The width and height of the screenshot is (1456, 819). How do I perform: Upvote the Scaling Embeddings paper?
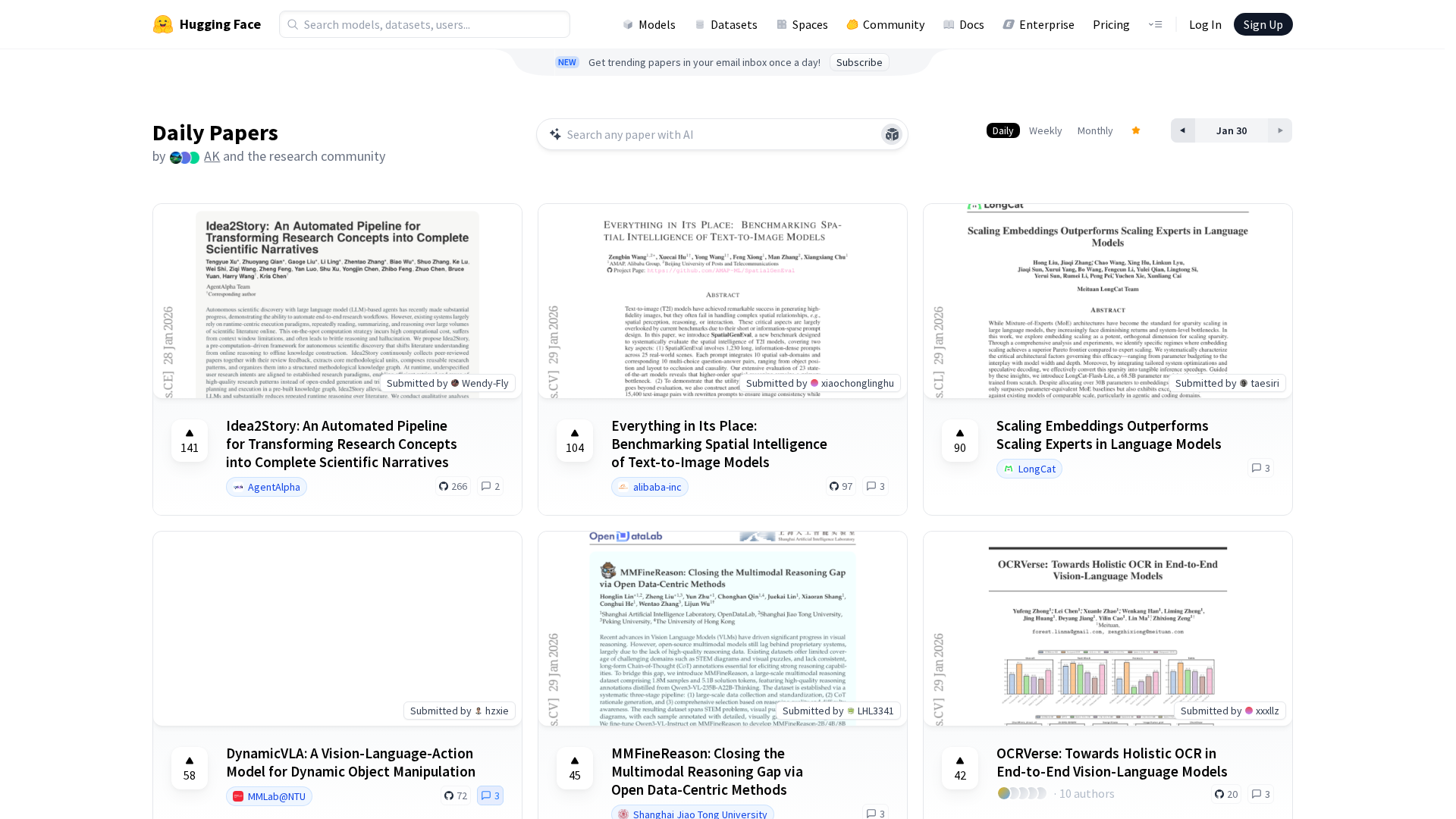[x=960, y=441]
